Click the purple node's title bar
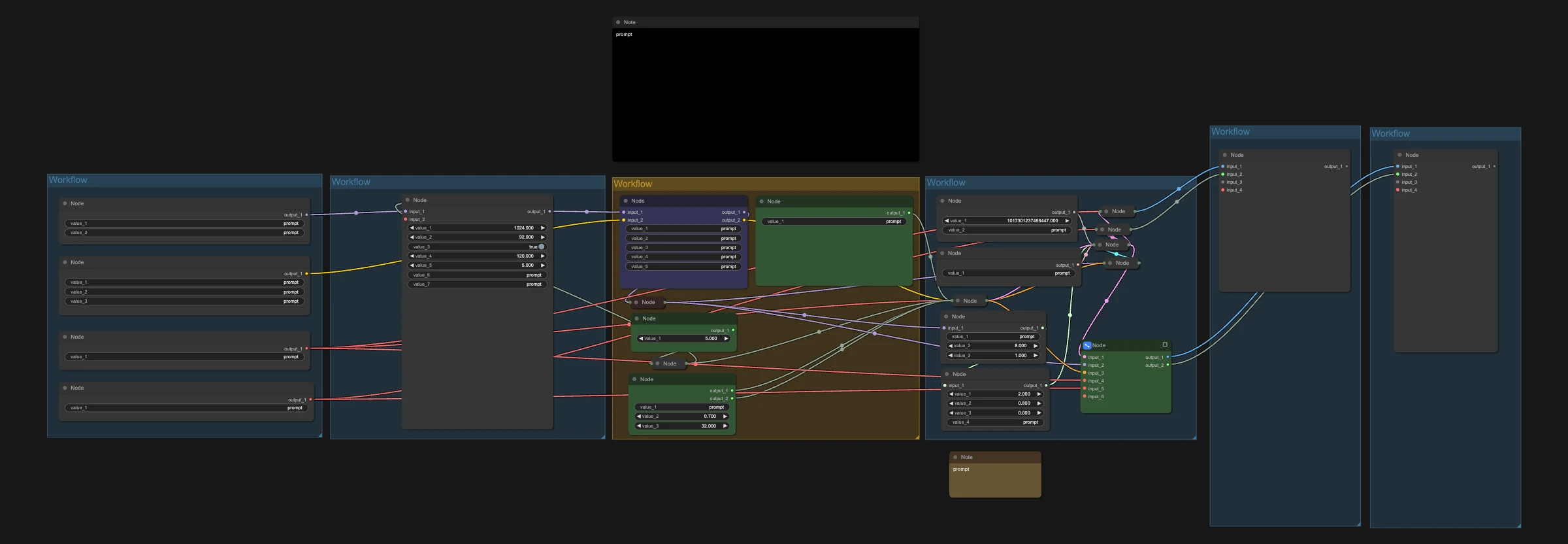 coord(683,201)
